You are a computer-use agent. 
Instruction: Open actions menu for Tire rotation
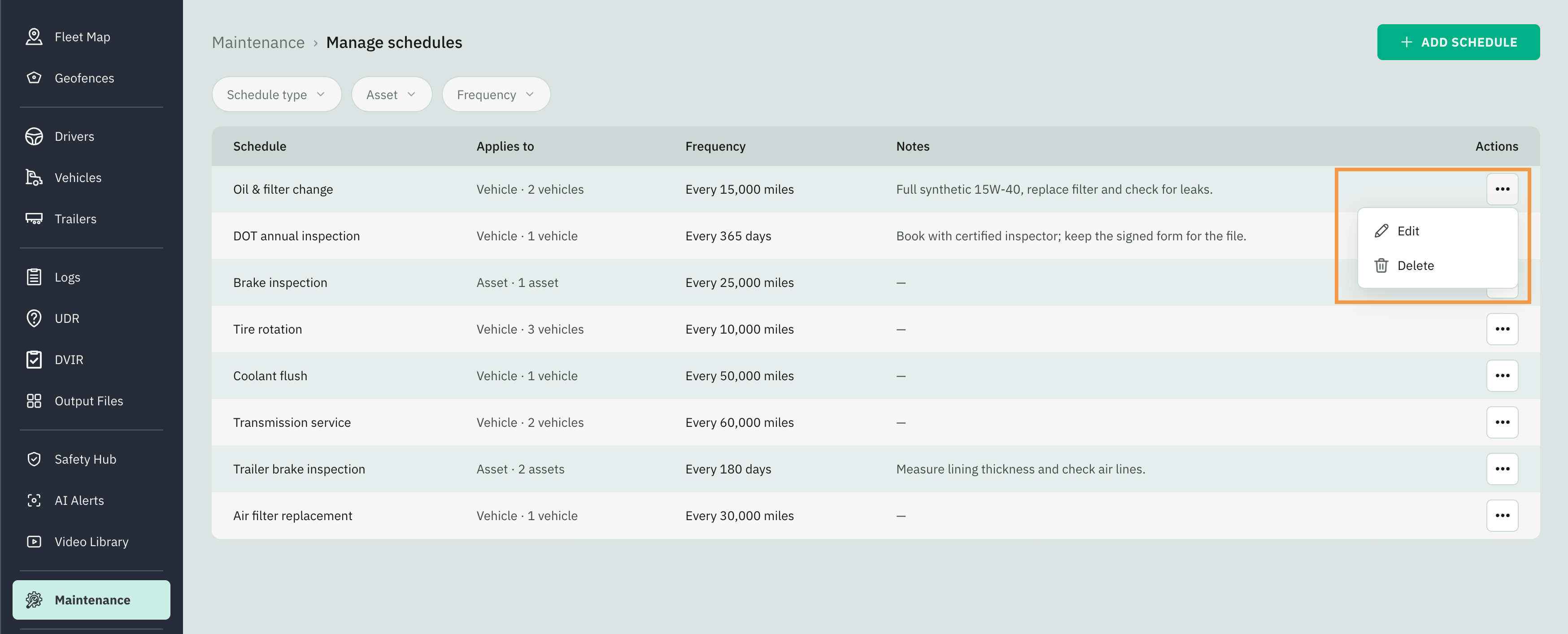click(1502, 329)
